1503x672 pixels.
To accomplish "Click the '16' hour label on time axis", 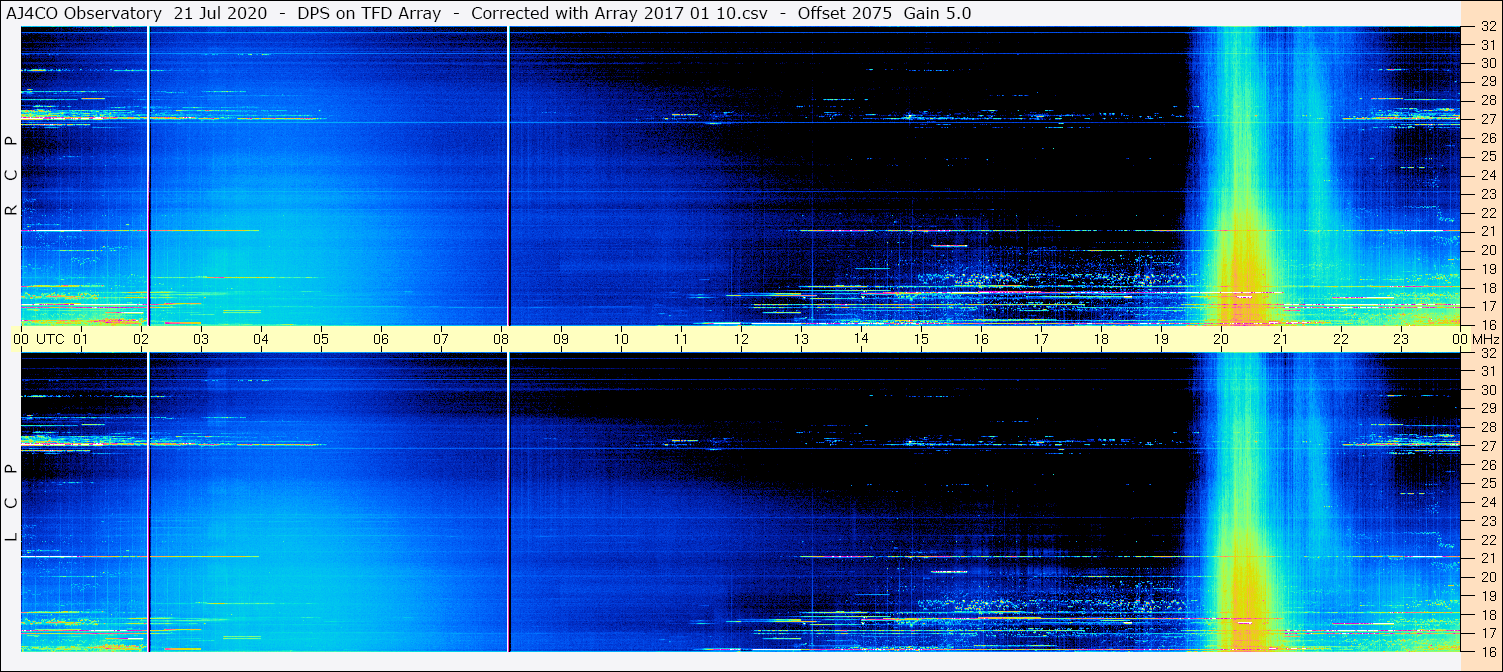I will click(981, 339).
